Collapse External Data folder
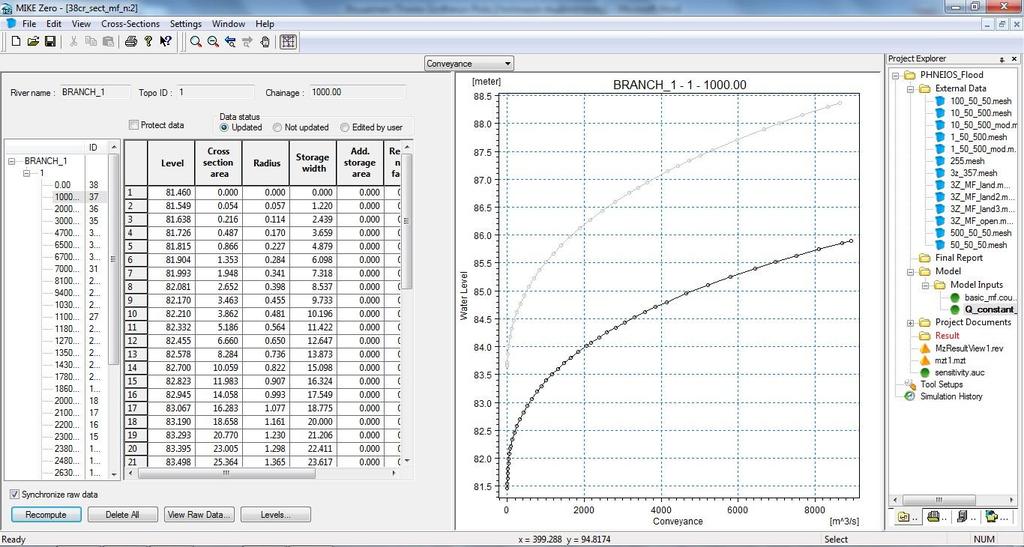Image resolution: width=1024 pixels, height=547 pixels. pos(910,88)
